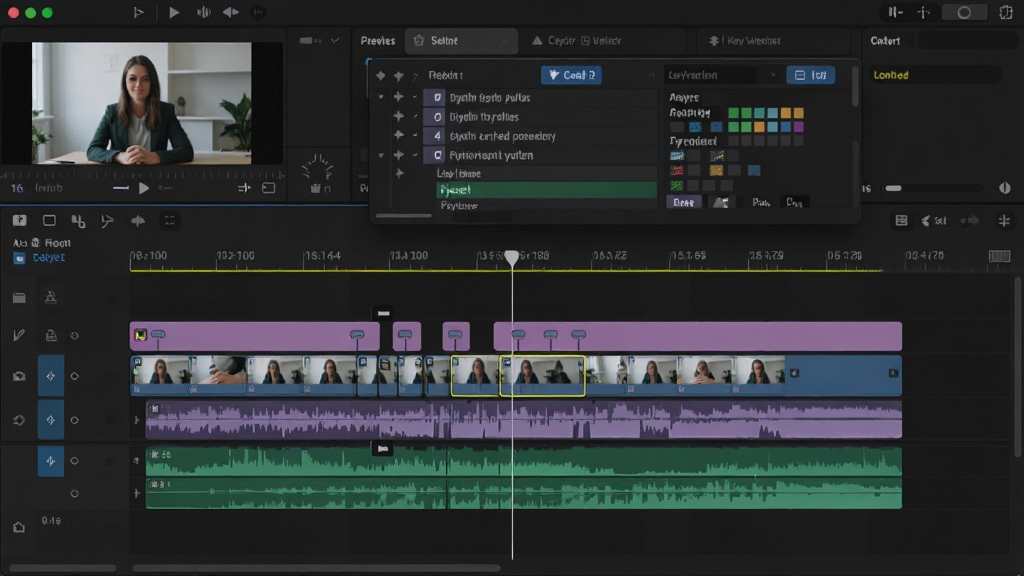Open the Lovrection dropdown in panel
Viewport: 1024px width, 576px height.
[x=722, y=75]
